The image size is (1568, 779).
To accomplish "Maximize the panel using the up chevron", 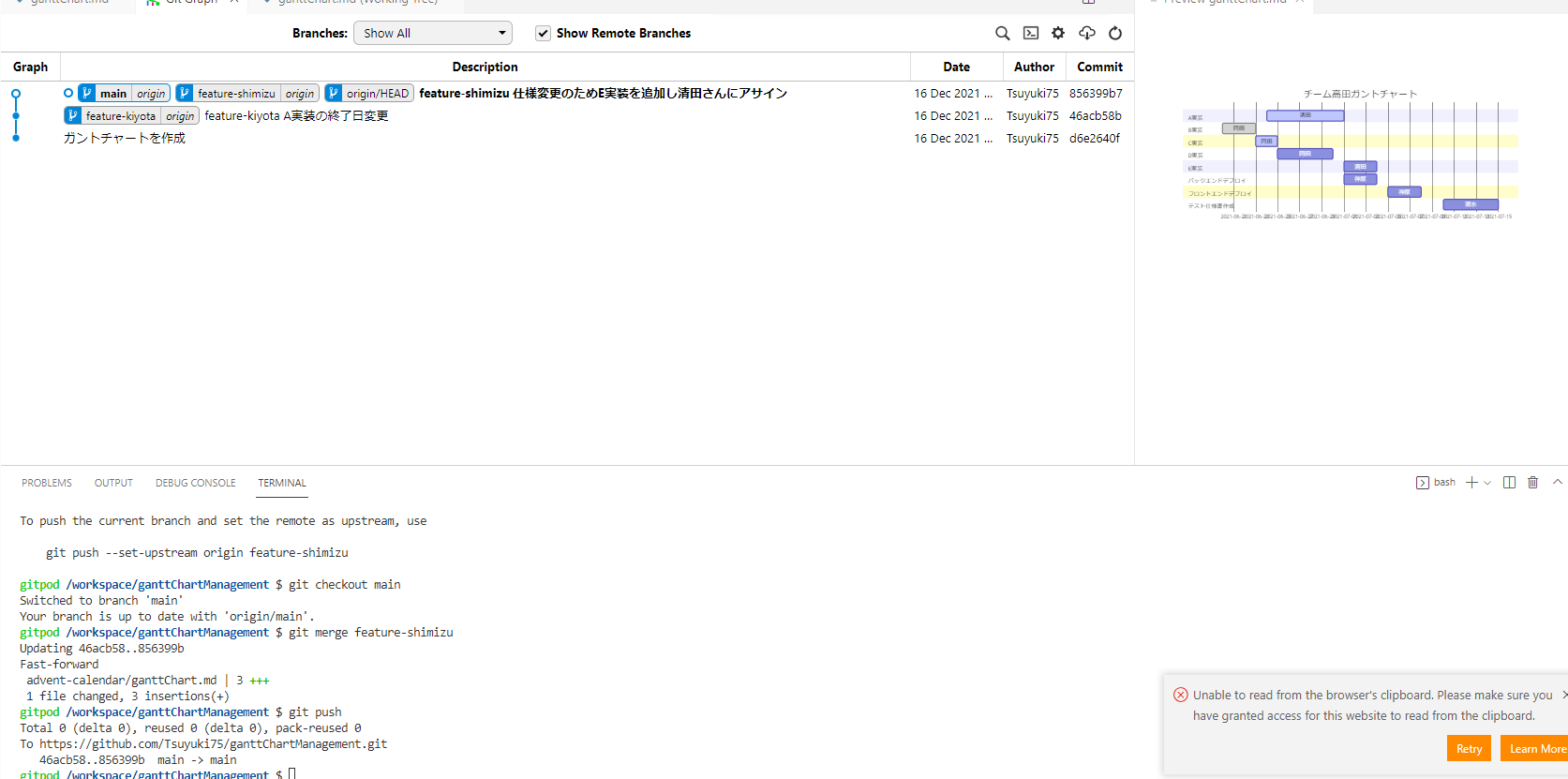I will click(x=1558, y=482).
